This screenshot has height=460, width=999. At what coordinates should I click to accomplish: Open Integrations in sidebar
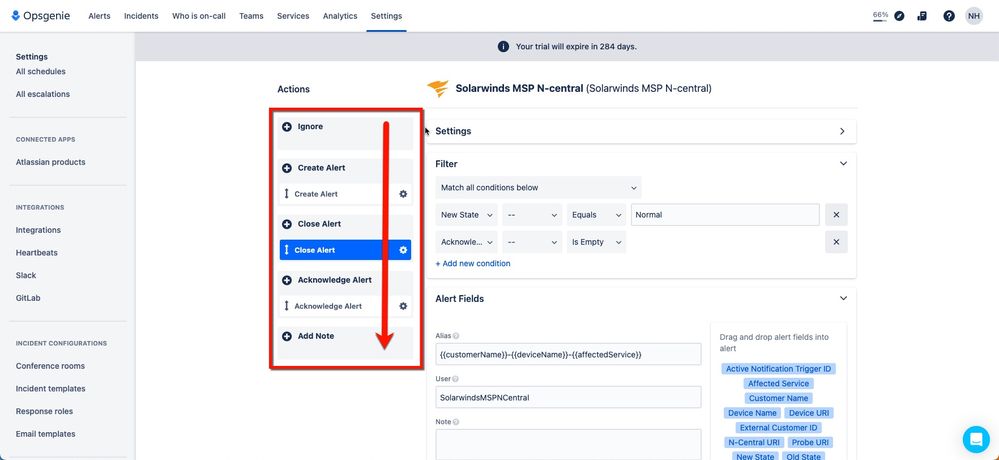coord(38,230)
